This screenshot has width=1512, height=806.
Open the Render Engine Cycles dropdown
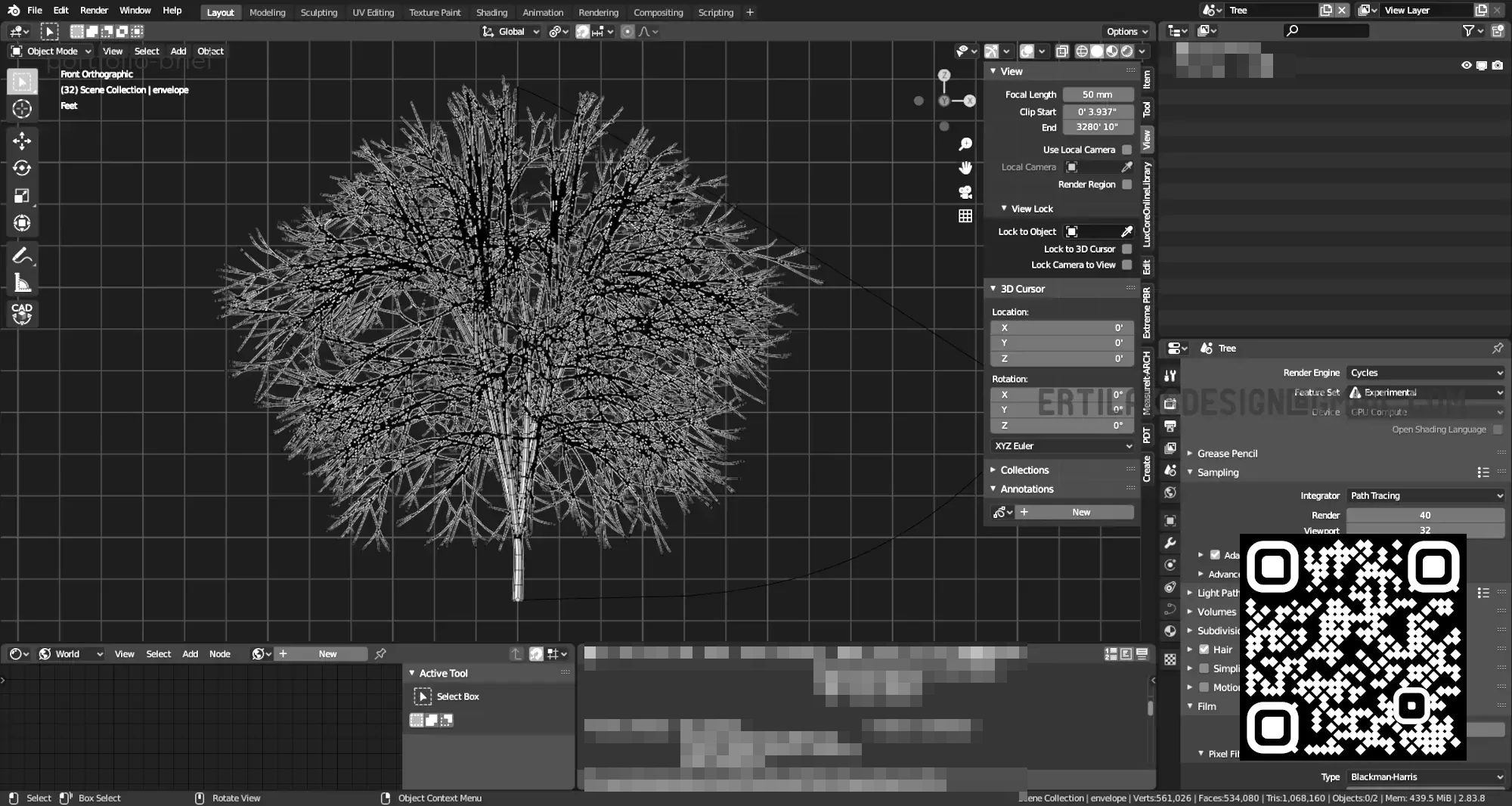(x=1426, y=373)
